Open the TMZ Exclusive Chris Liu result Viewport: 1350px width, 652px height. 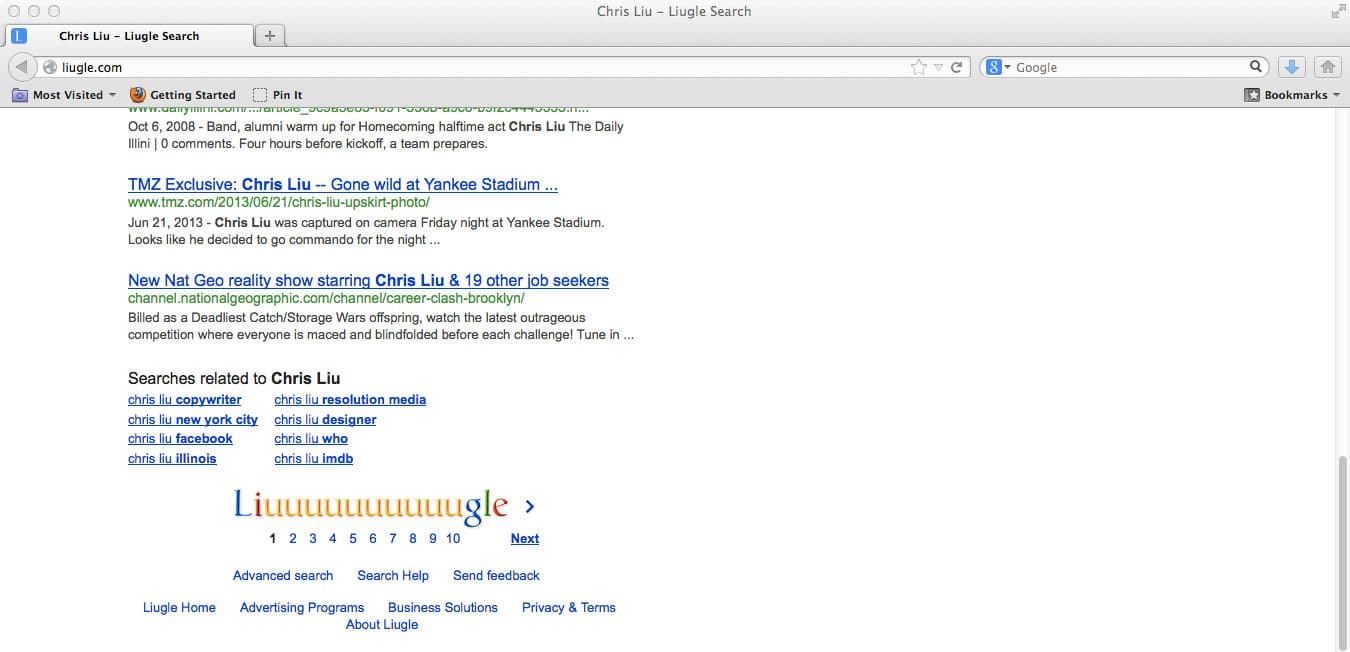point(342,185)
